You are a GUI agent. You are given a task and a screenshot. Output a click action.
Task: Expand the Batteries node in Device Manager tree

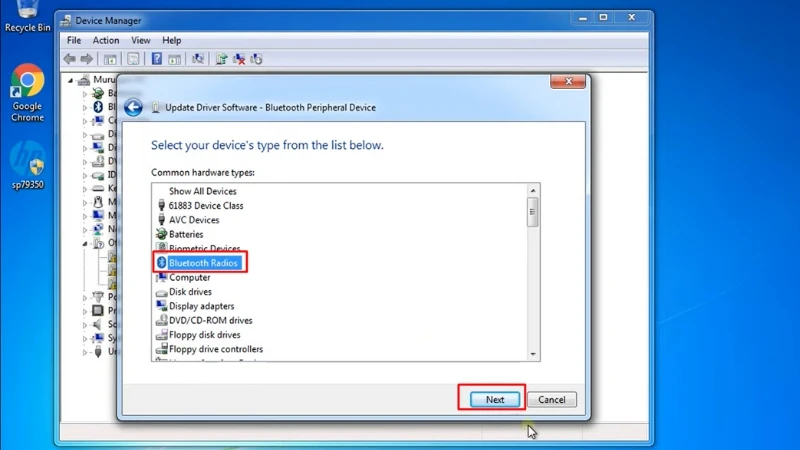85,94
